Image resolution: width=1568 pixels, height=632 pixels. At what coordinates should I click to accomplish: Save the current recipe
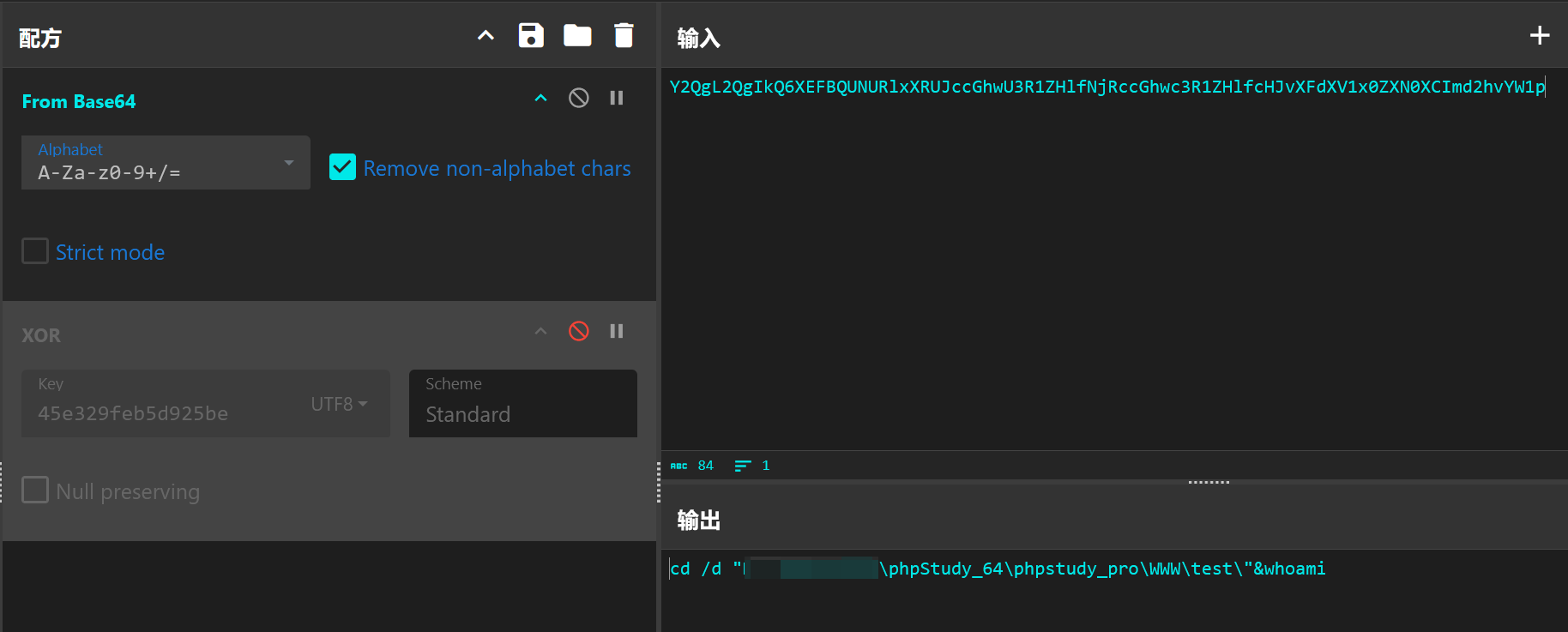(531, 35)
